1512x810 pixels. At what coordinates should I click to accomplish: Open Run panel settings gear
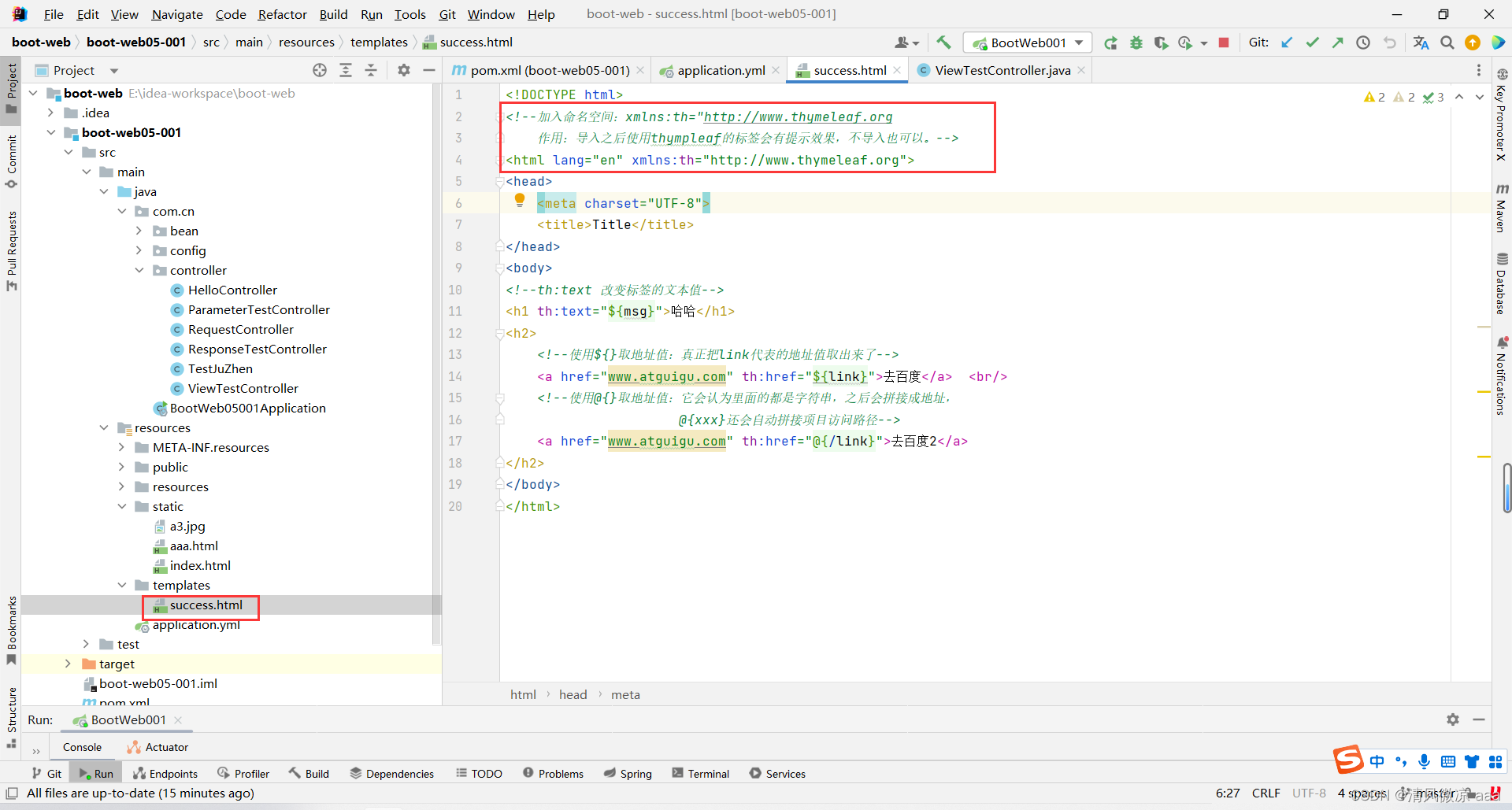coord(1453,719)
